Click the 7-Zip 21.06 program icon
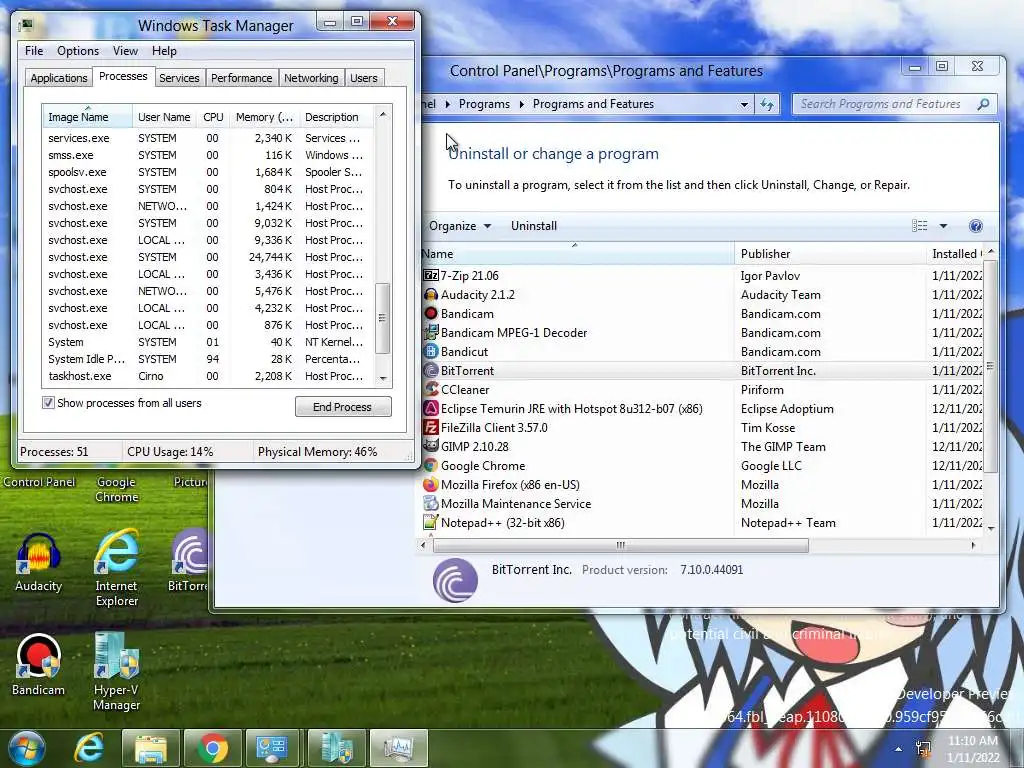The width and height of the screenshot is (1024, 768). (430, 276)
